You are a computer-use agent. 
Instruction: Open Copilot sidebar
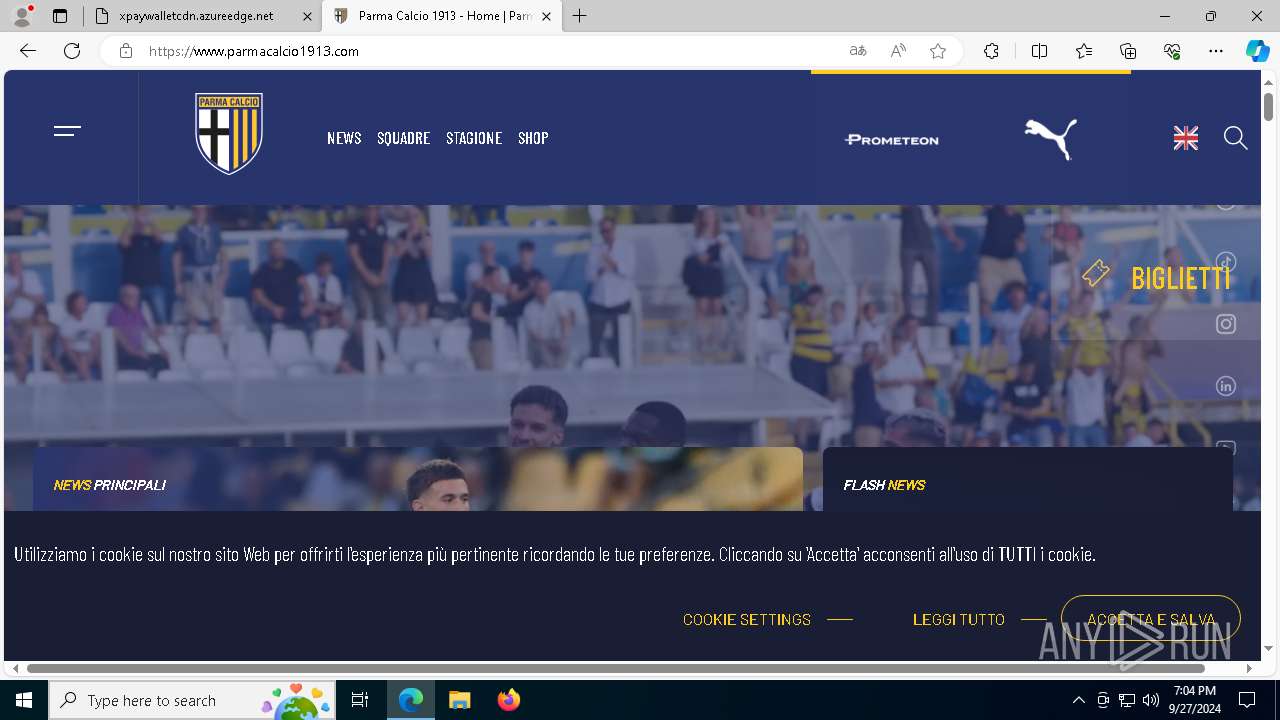(x=1258, y=51)
